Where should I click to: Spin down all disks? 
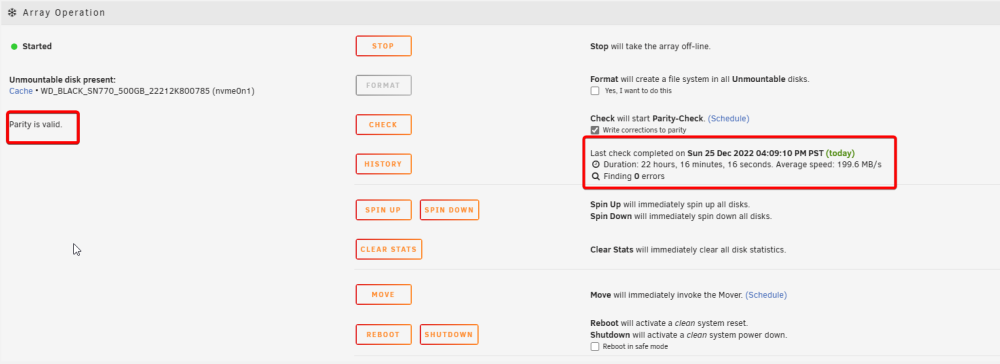[x=449, y=210]
